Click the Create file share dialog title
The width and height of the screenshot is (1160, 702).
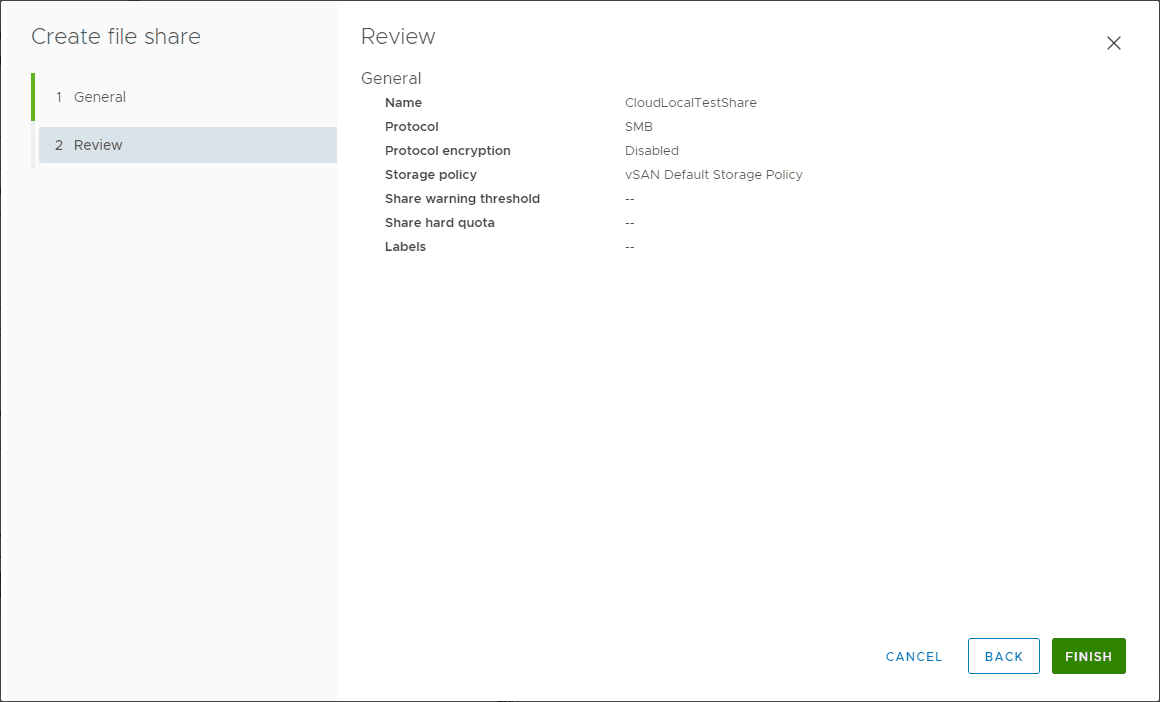(x=114, y=36)
